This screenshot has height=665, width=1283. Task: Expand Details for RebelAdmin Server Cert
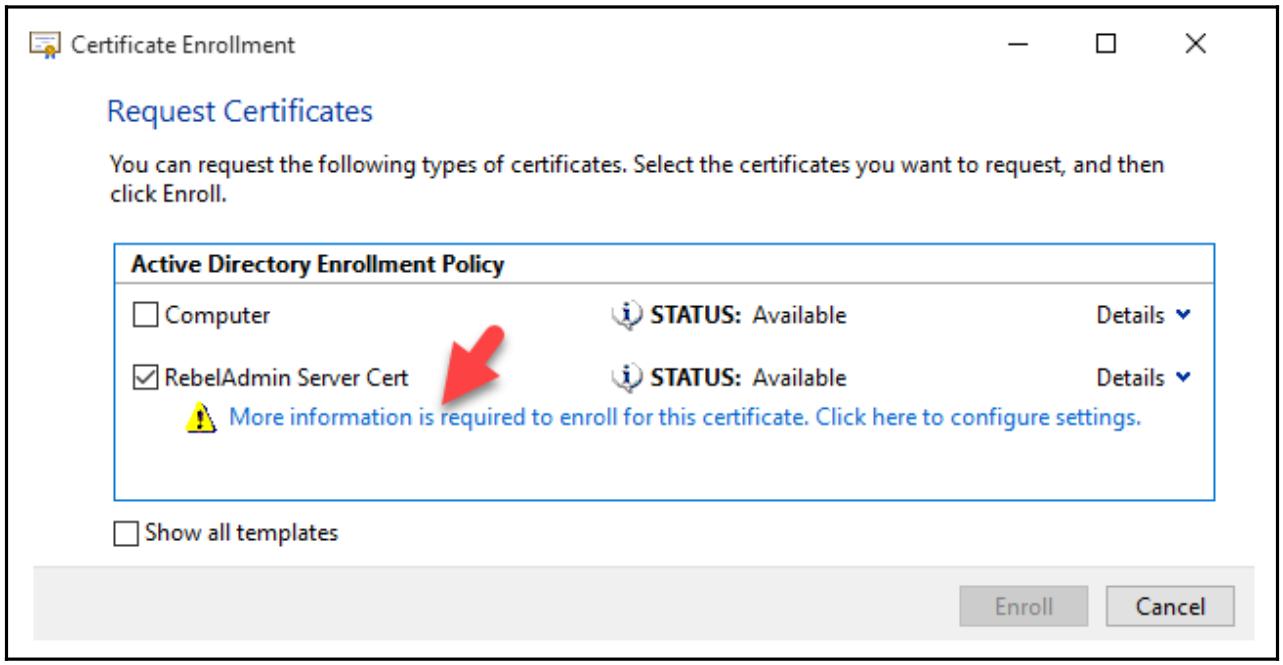tap(1144, 378)
